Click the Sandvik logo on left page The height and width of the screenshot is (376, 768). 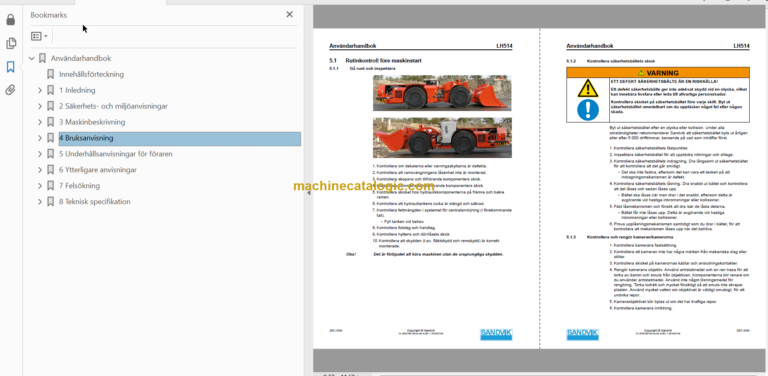pos(496,334)
